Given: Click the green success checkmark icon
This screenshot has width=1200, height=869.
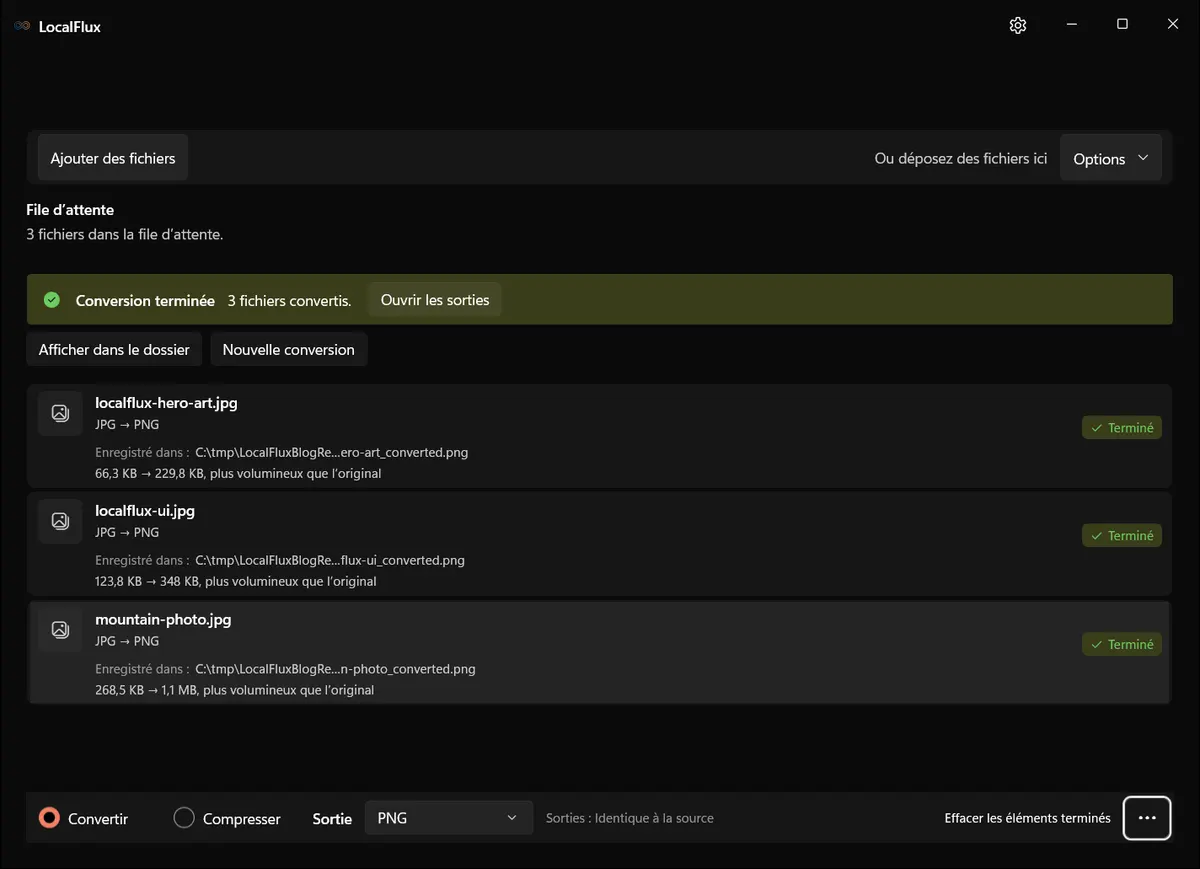Looking at the screenshot, I should click(52, 300).
